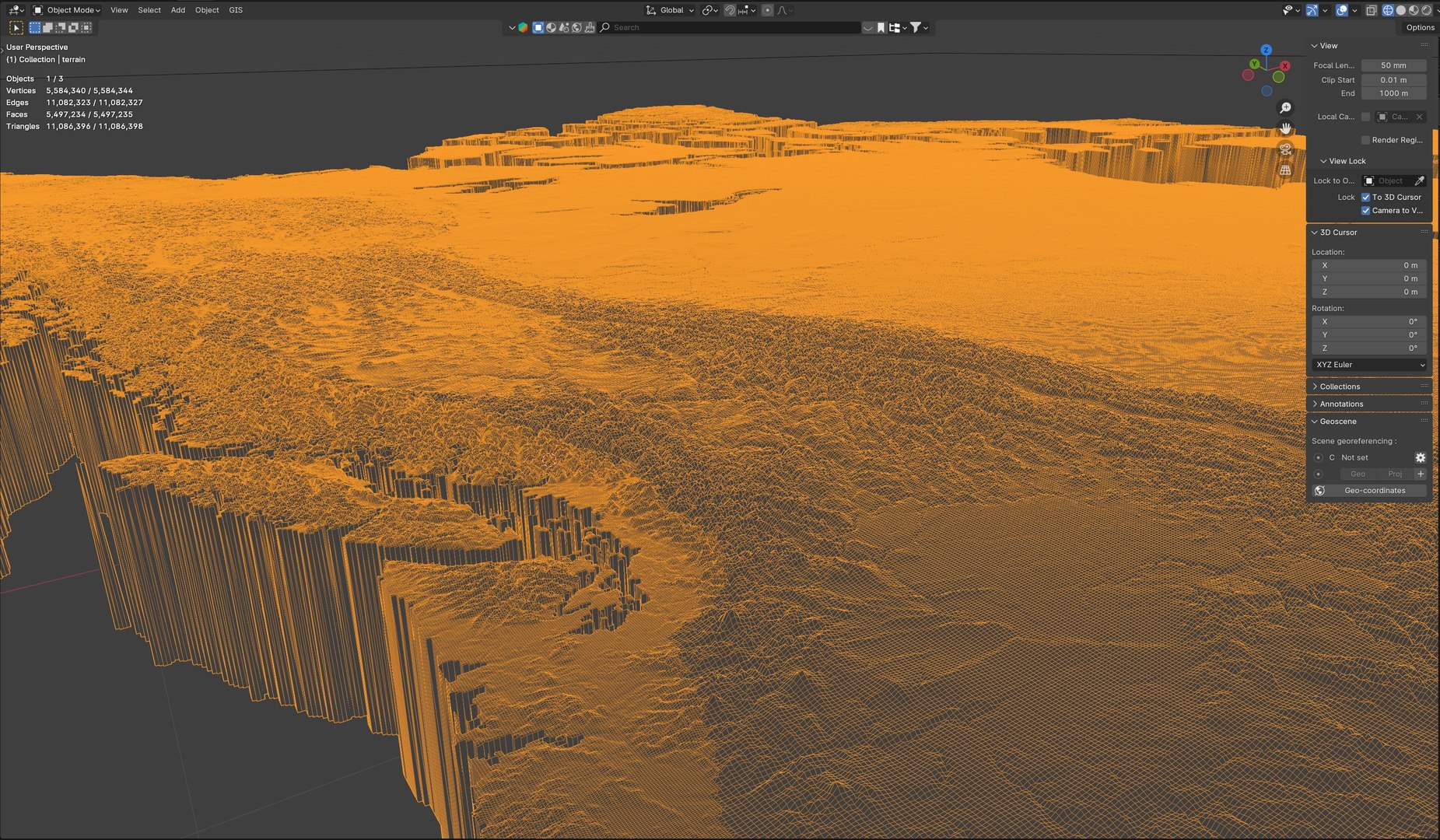Viewport: 1440px width, 840px height.
Task: Click the pan view hand icon
Action: [x=1286, y=128]
